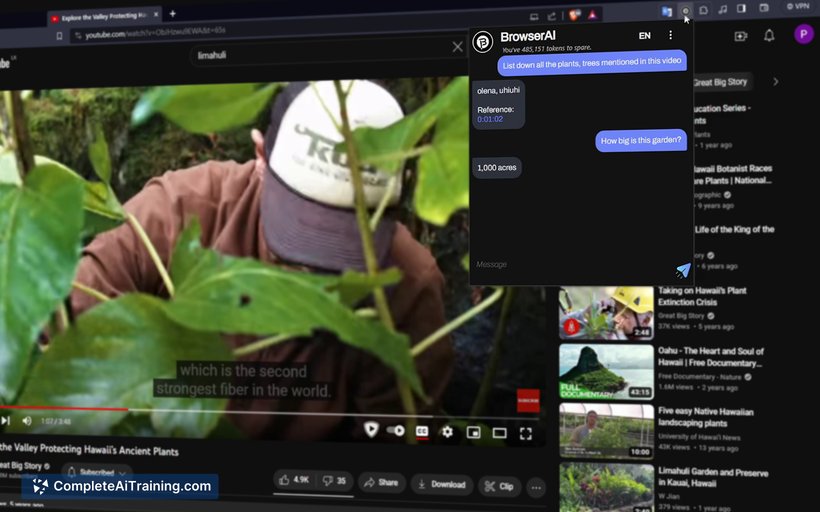Click the '485,151 tokens to spare' text
Viewport: 820px width, 512px height.
(546, 49)
